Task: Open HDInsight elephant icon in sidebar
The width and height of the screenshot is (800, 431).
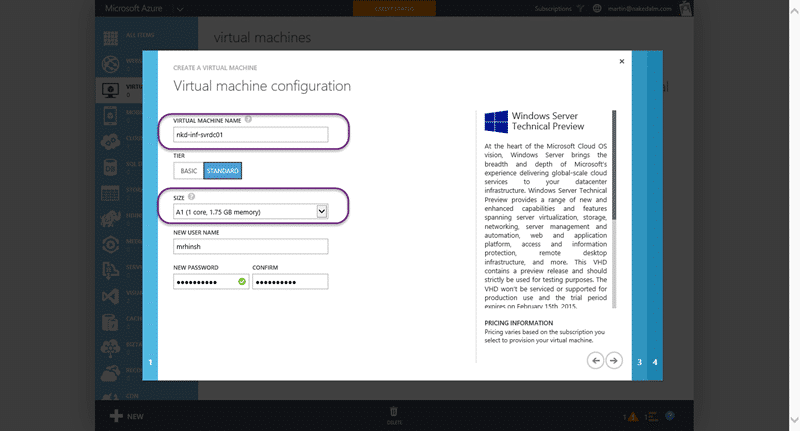Action: pos(111,219)
